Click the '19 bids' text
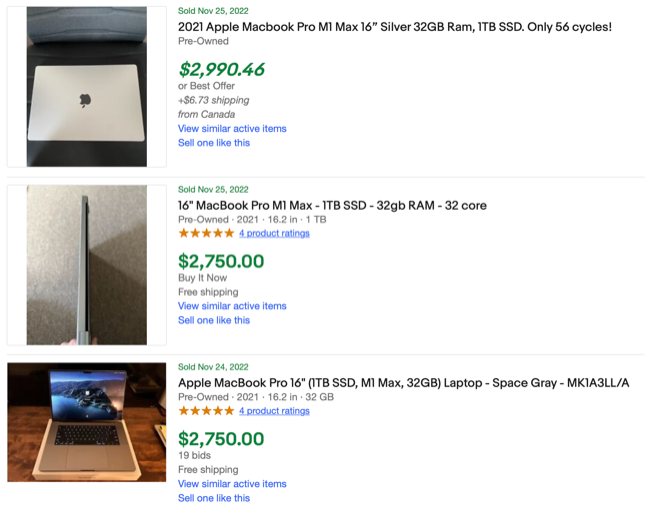The width and height of the screenshot is (650, 516). click(193, 455)
